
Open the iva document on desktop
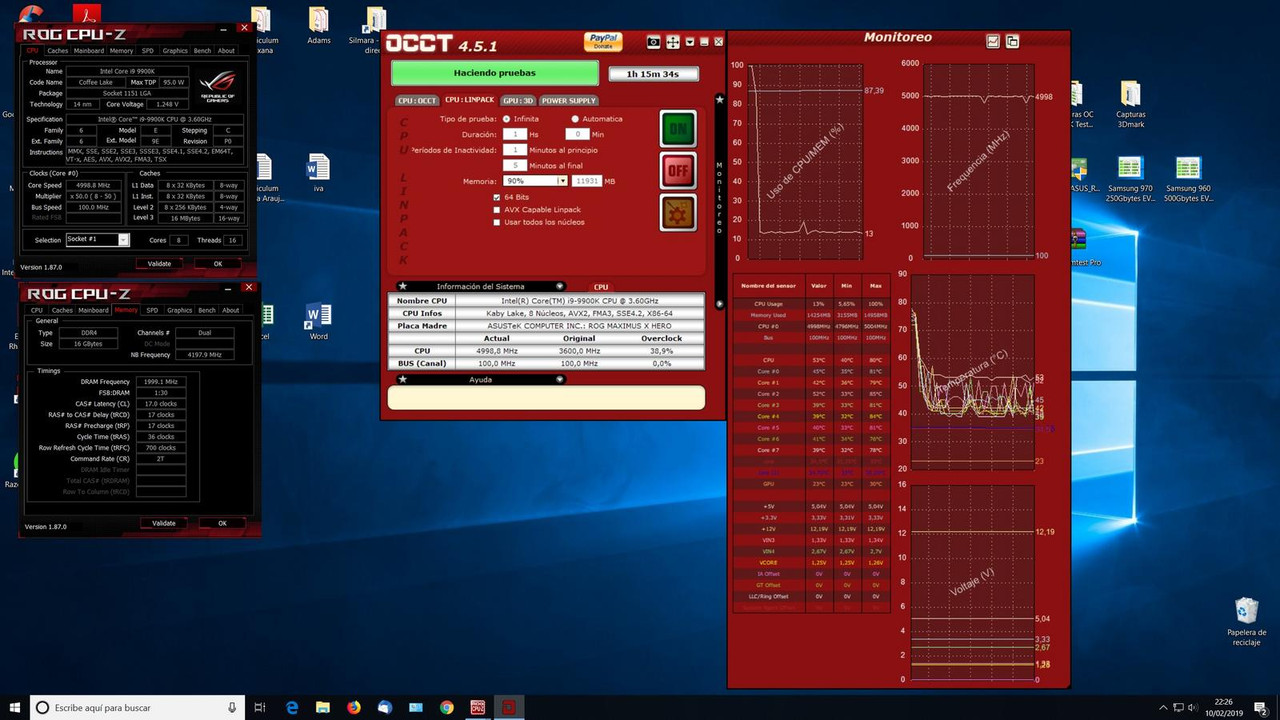click(x=318, y=172)
